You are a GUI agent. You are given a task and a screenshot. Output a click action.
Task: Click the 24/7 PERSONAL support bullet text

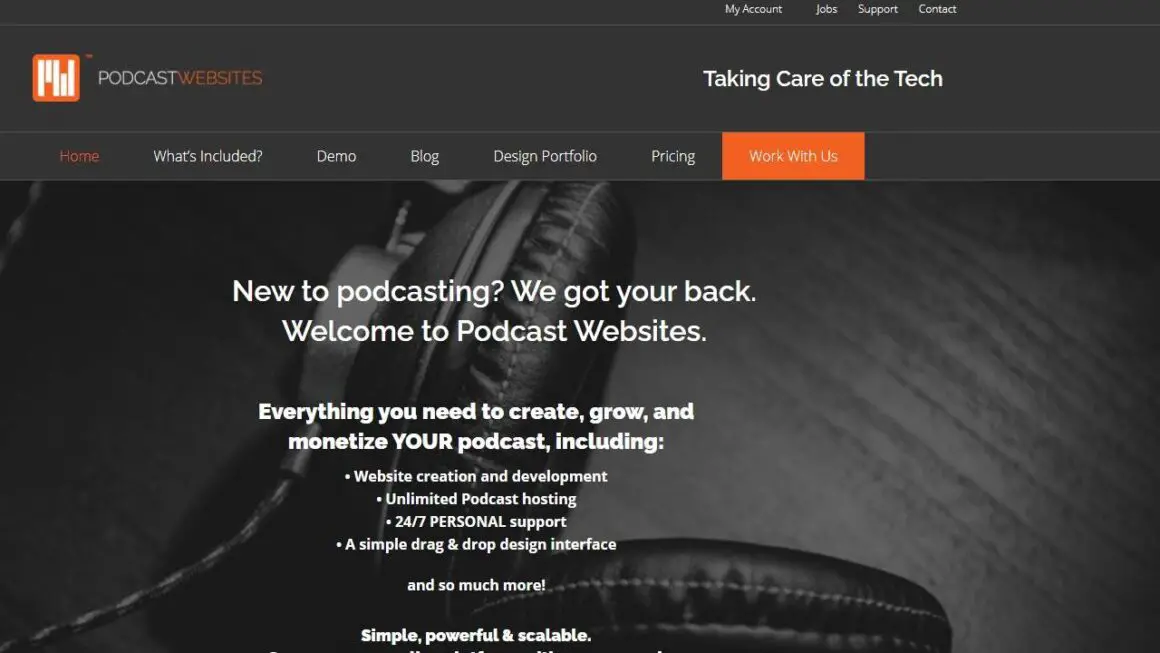(476, 521)
